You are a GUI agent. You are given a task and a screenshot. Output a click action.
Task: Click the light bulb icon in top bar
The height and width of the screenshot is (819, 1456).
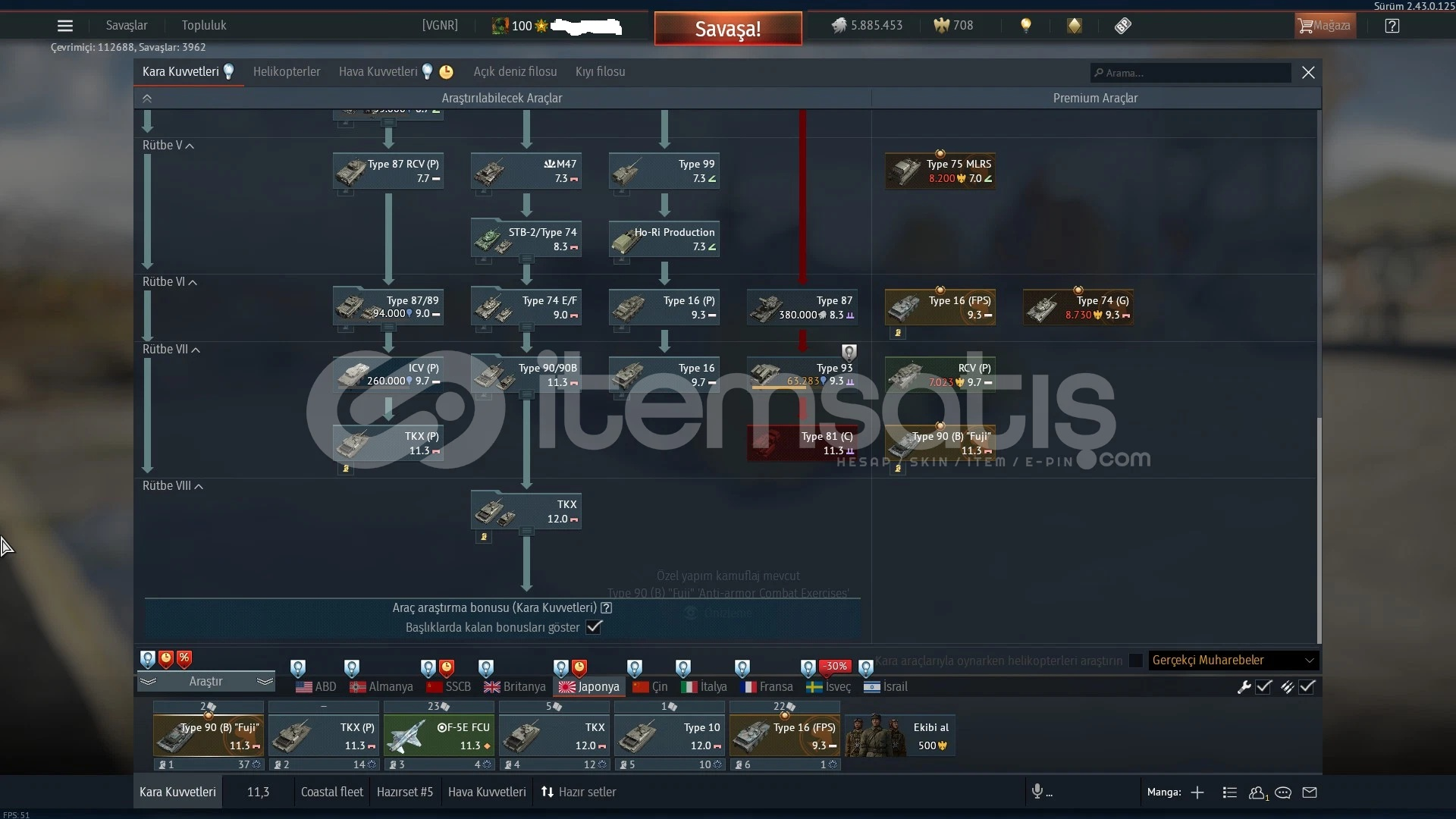pos(1026,26)
